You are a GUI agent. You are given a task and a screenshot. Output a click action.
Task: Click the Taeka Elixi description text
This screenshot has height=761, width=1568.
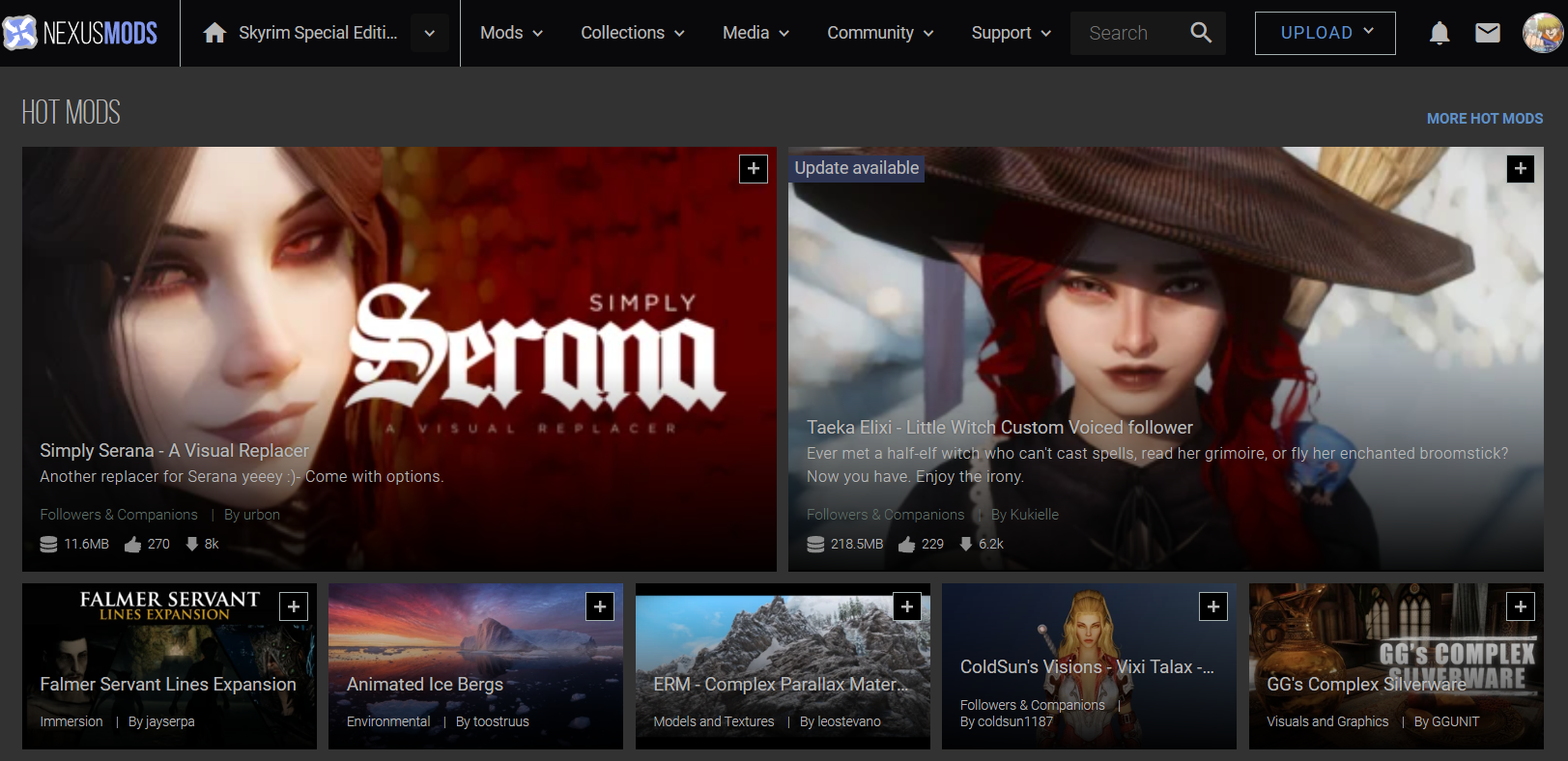(x=1157, y=465)
